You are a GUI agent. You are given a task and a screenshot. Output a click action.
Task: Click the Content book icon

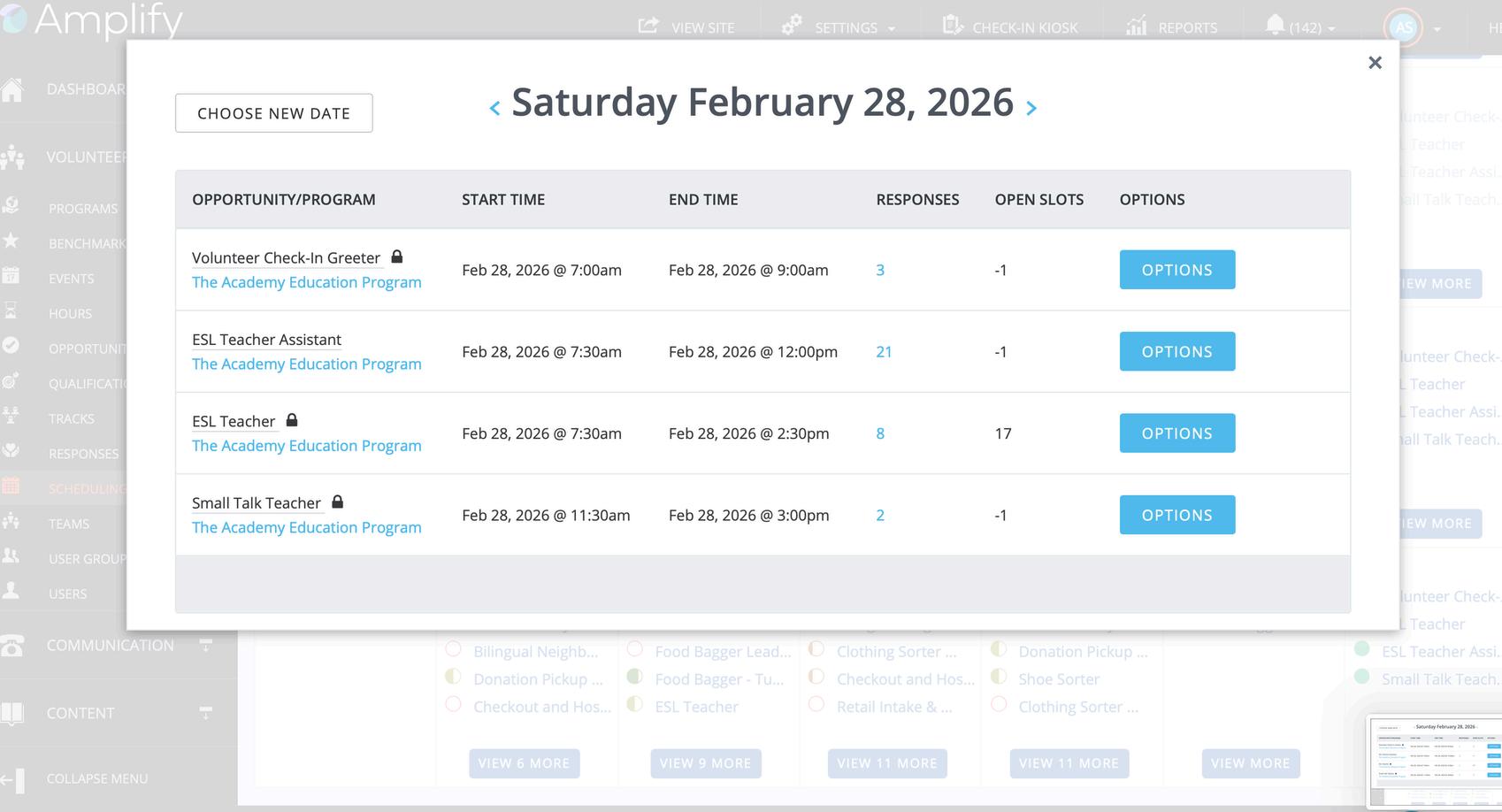point(12,713)
